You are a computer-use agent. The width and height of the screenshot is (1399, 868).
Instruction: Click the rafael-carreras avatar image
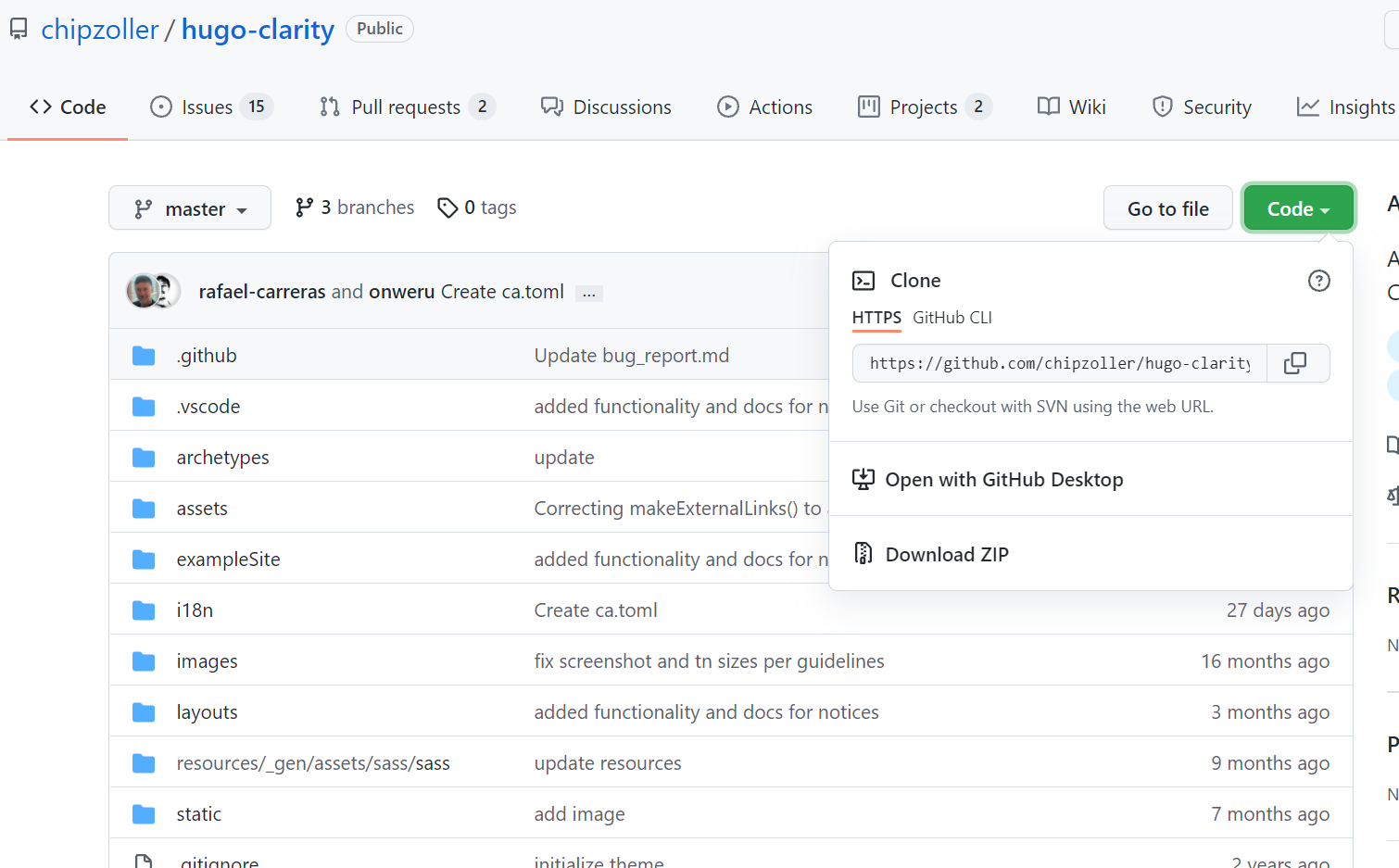(x=143, y=291)
